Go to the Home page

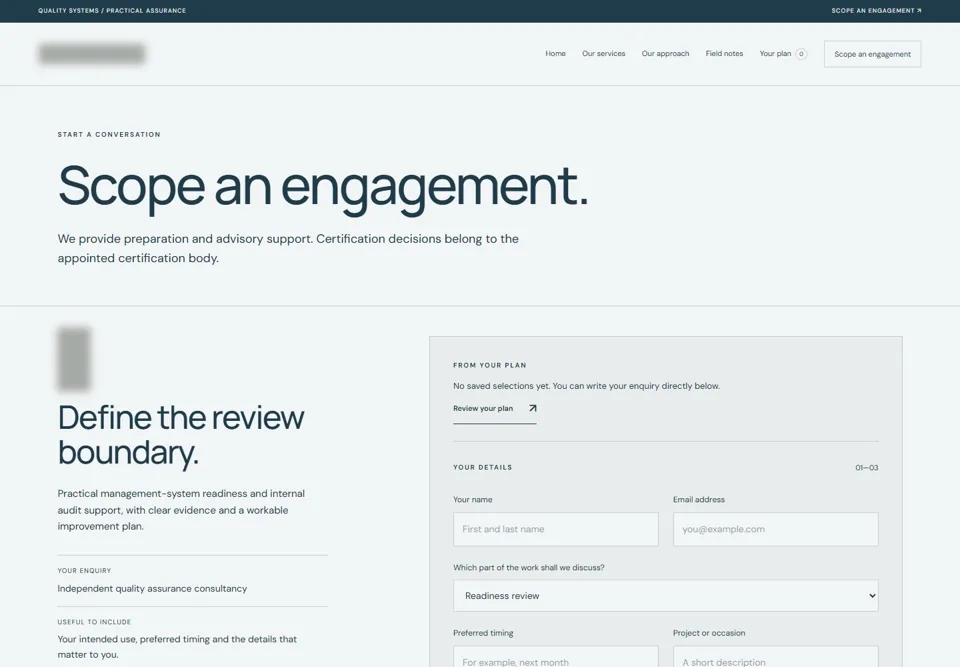click(x=555, y=54)
